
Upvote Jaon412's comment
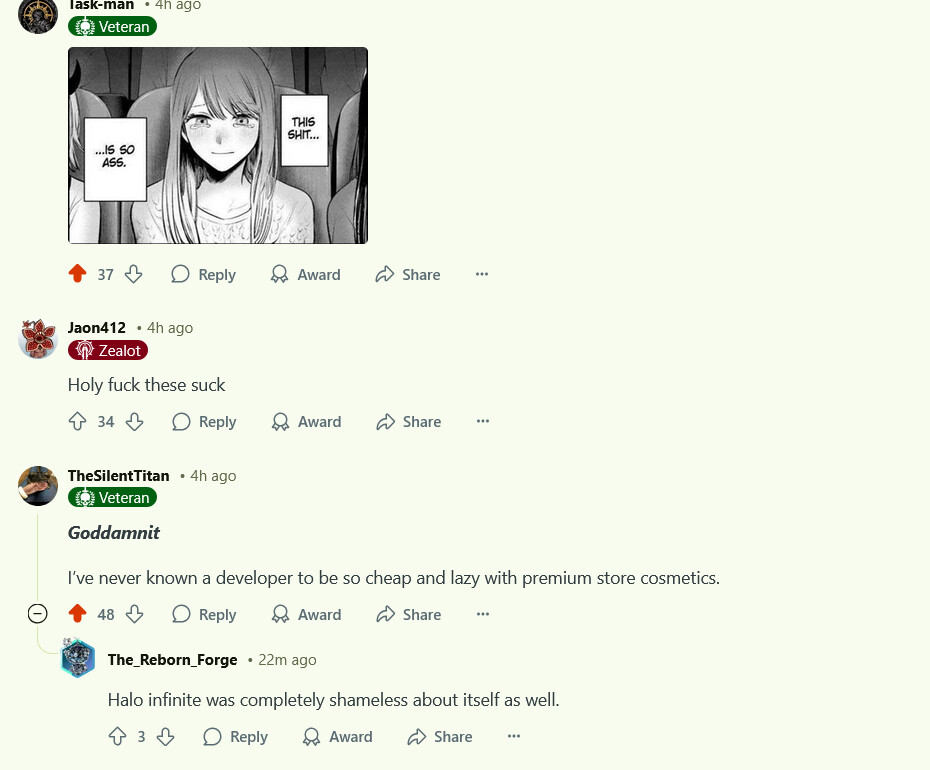click(77, 422)
